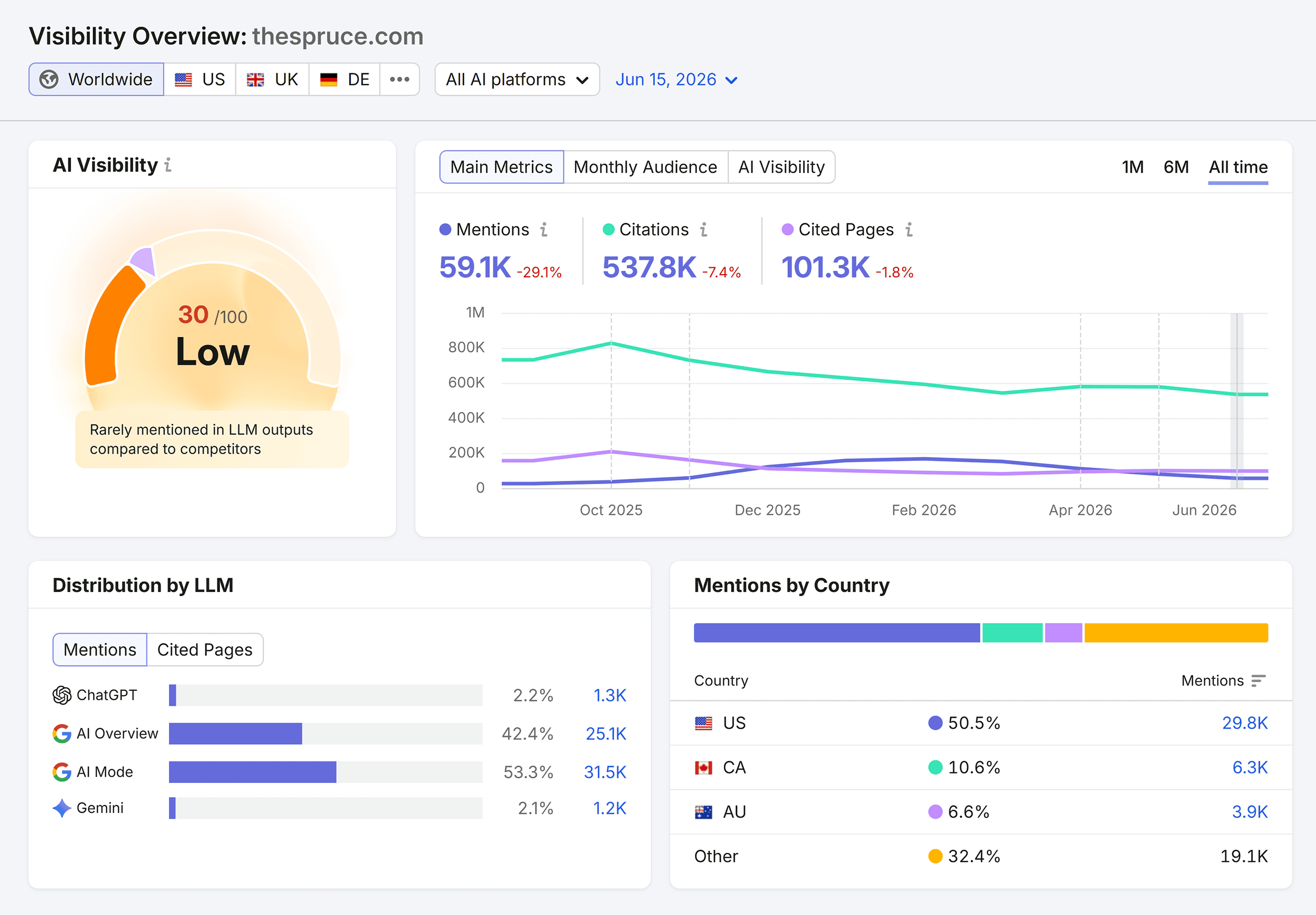
Task: Open the 6.3K CA mentions link
Action: 1250,767
